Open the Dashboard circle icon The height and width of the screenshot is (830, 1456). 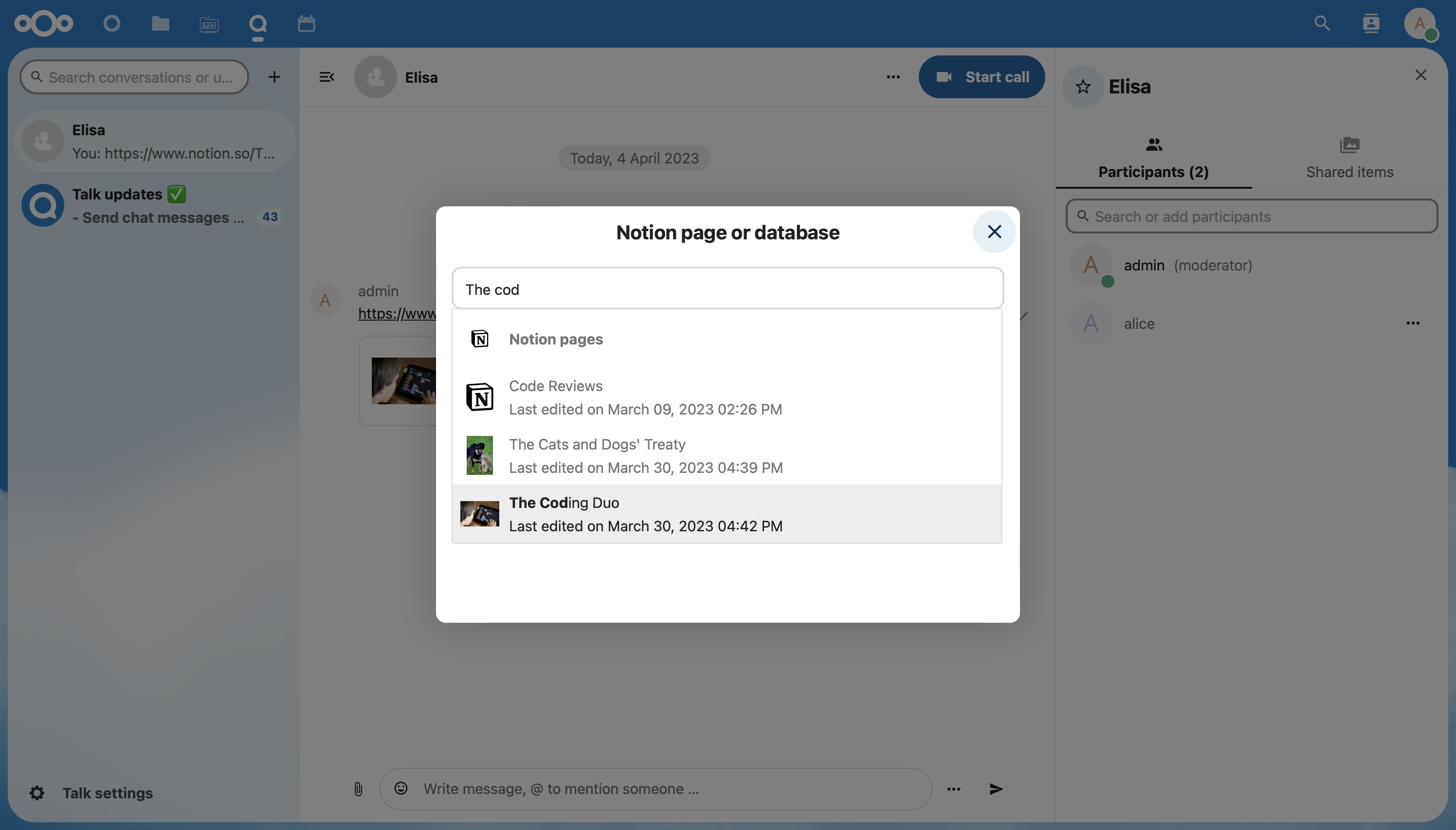[x=112, y=23]
